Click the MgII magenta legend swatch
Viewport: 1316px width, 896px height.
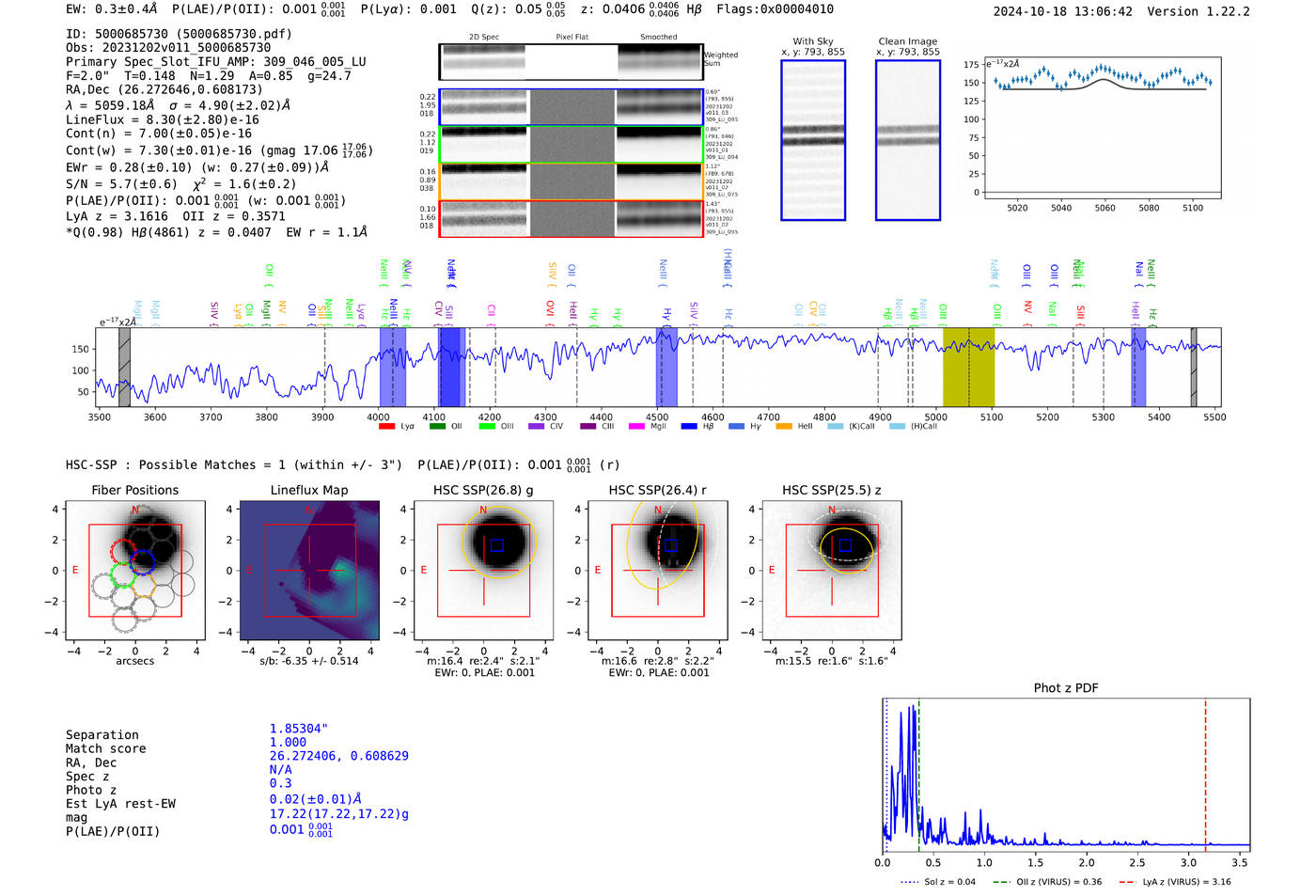[637, 426]
